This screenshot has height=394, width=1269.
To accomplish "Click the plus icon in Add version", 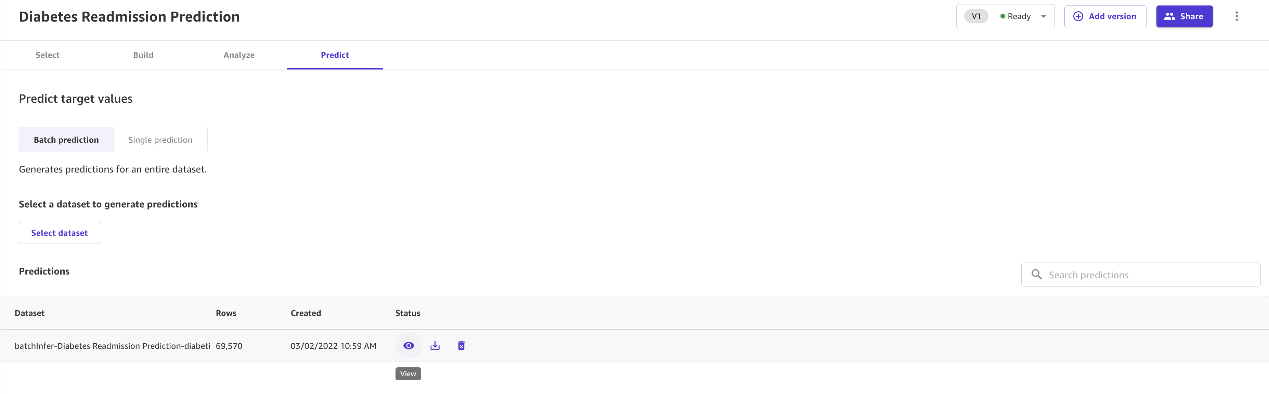I will click(x=1078, y=16).
